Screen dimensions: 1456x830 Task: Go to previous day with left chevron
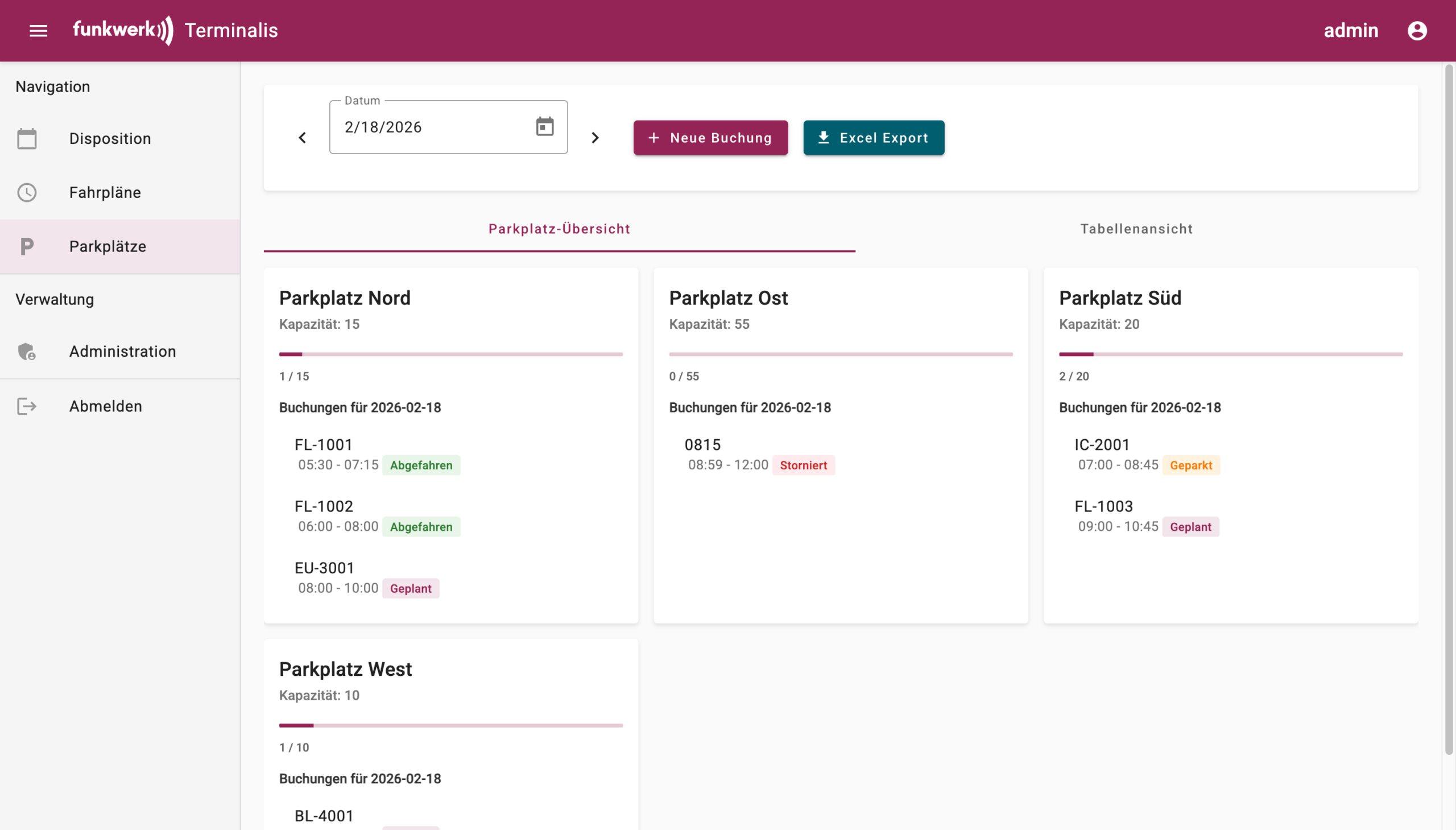[x=303, y=138]
